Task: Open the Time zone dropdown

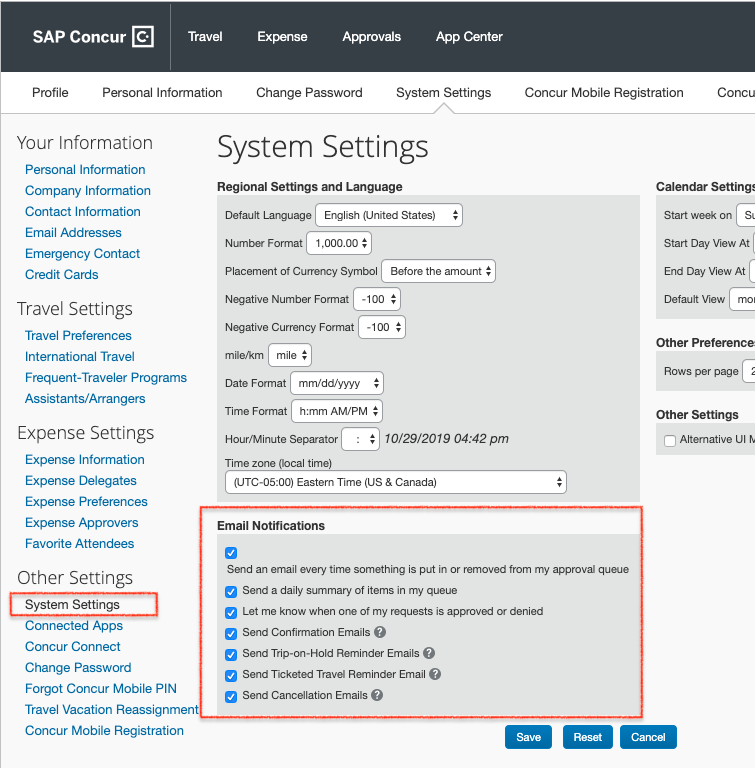Action: point(396,482)
